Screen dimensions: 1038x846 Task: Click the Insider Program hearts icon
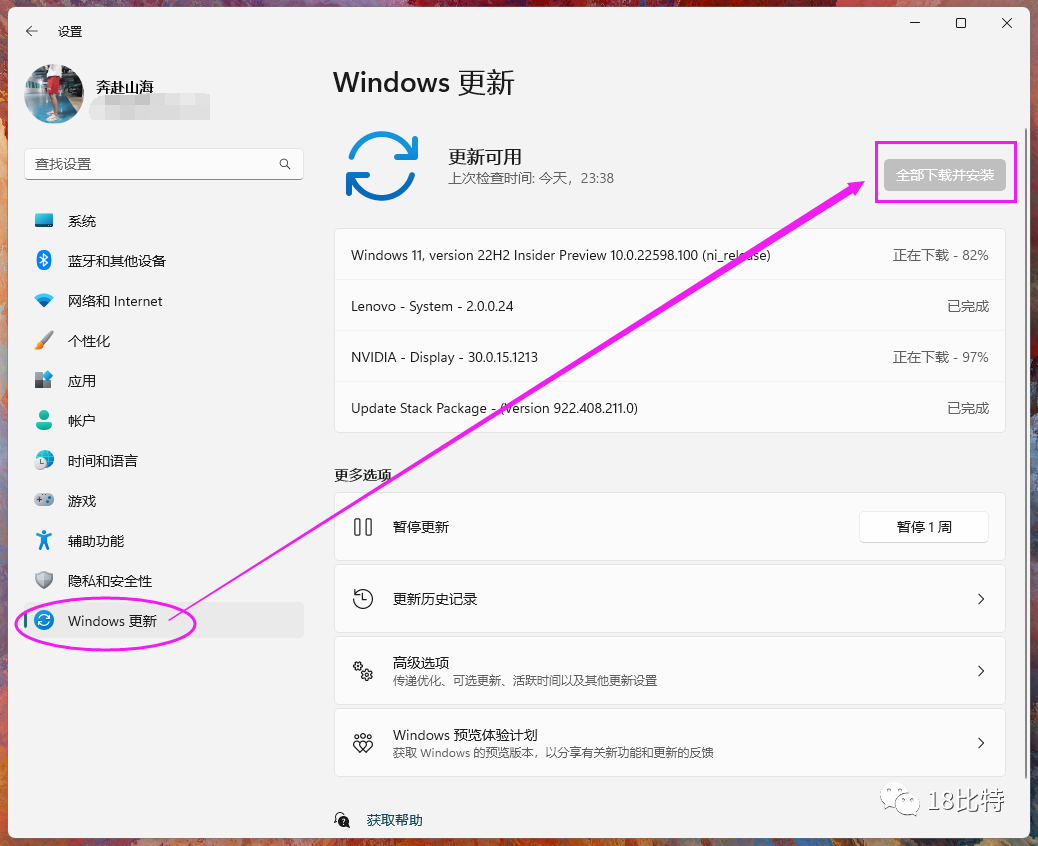(363, 743)
